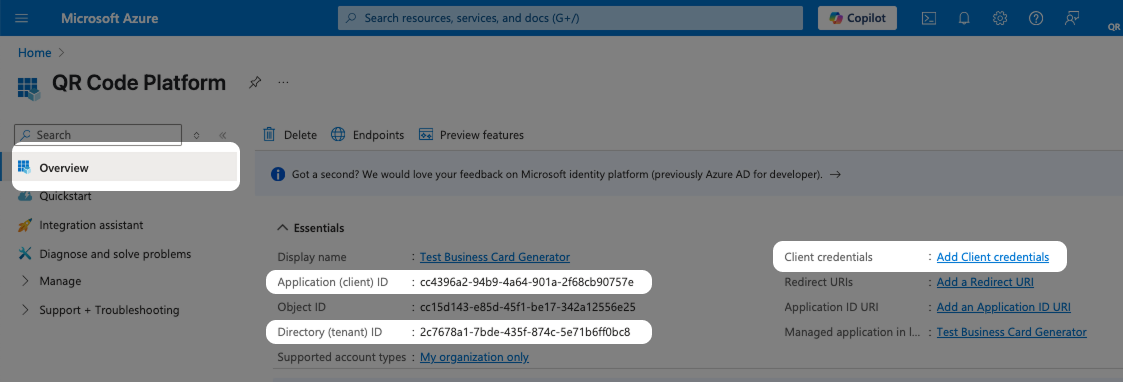Click Add a Redirect URI link

[x=985, y=282]
